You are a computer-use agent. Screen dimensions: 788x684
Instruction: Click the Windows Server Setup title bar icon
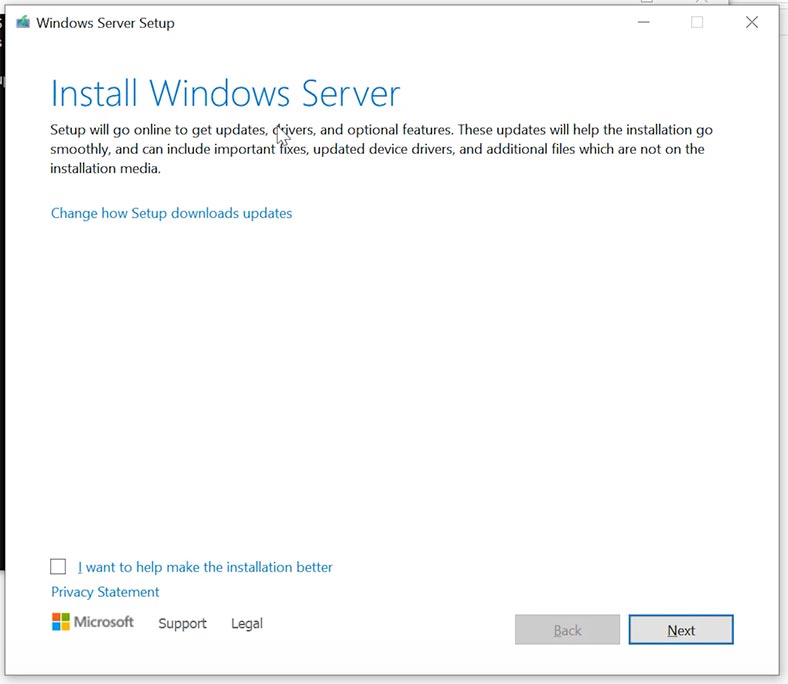pyautogui.click(x=23, y=23)
